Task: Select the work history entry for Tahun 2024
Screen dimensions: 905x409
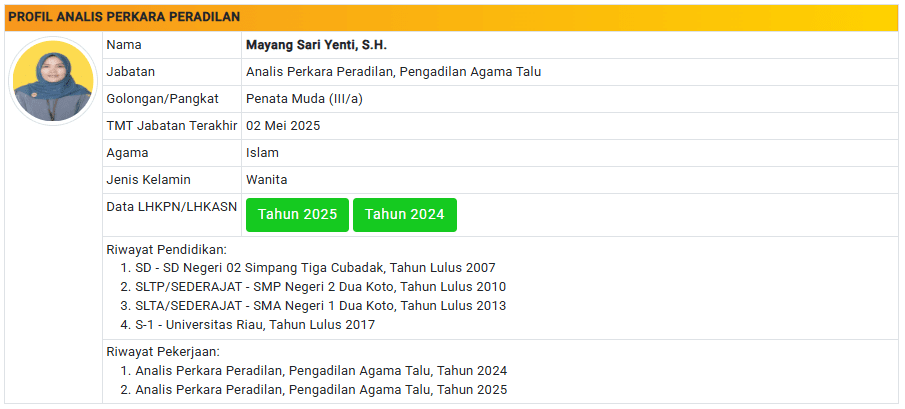Action: click(x=321, y=371)
